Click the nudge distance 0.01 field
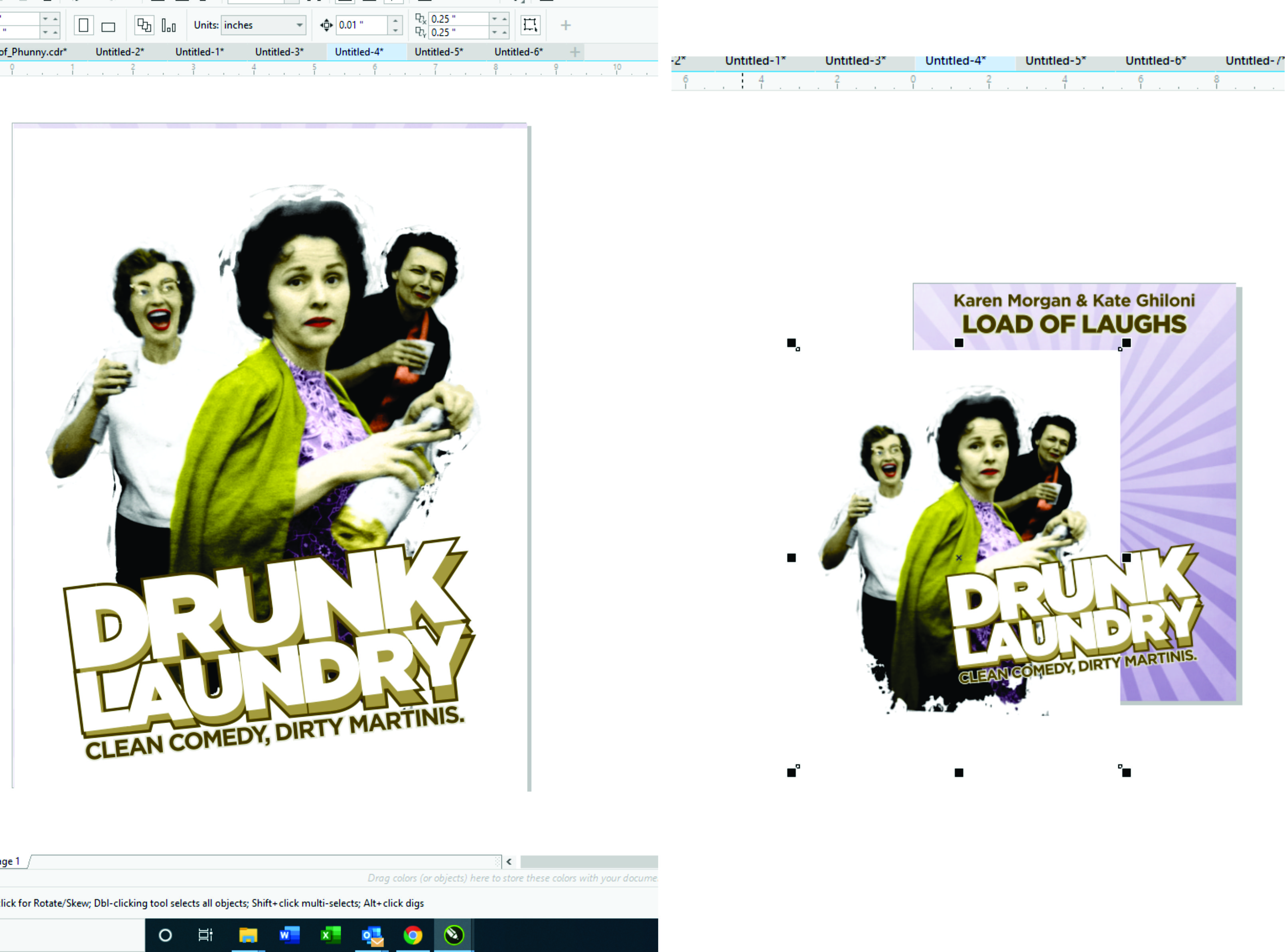Image resolution: width=1285 pixels, height=952 pixels. [x=360, y=25]
